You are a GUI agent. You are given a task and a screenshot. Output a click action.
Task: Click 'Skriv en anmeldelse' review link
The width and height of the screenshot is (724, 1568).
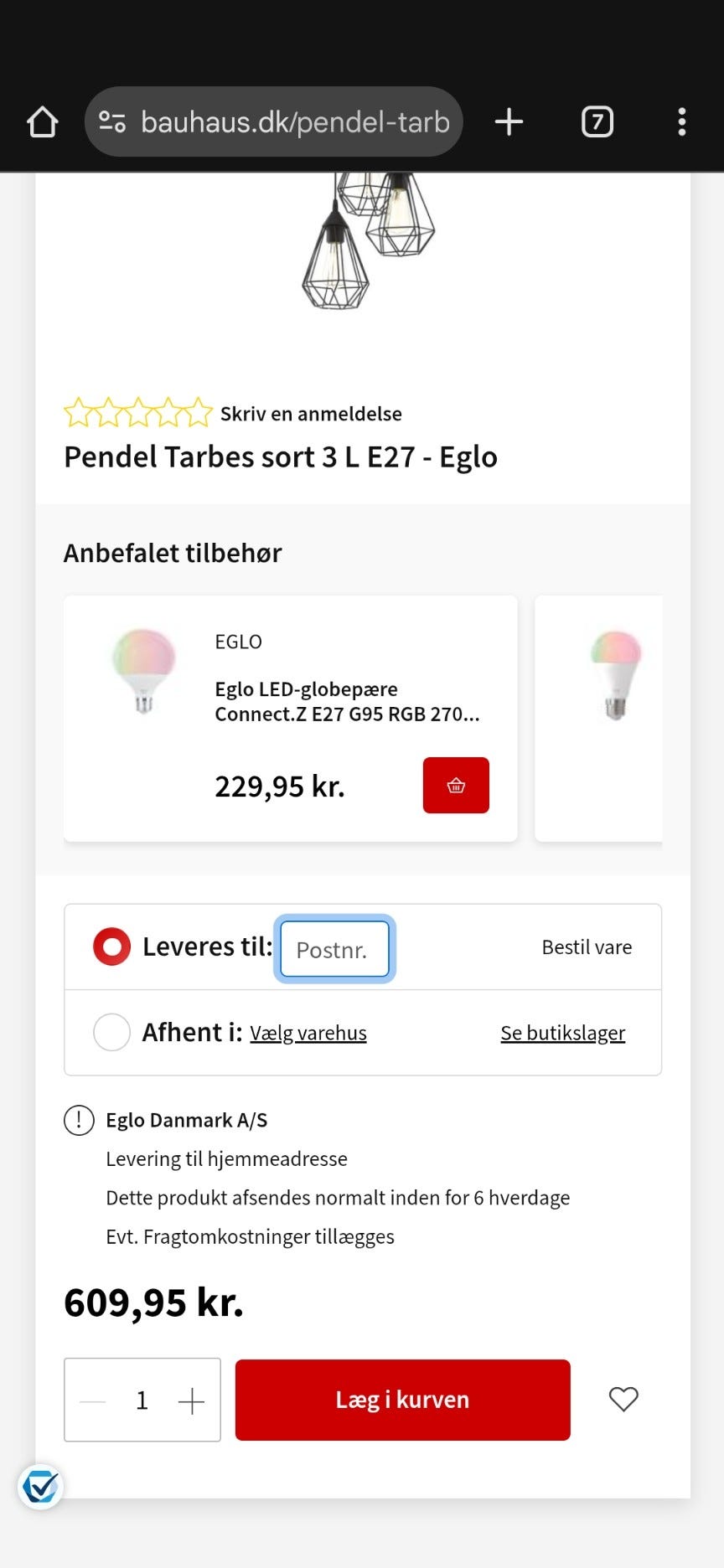311,414
